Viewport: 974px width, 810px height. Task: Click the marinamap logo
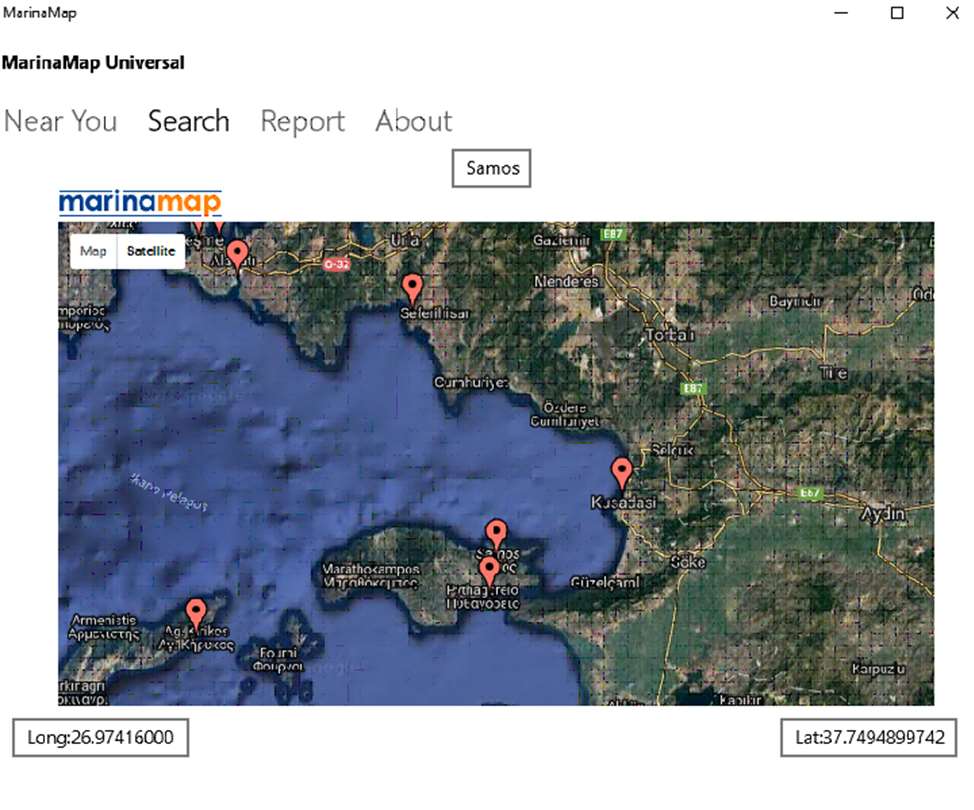[x=140, y=202]
